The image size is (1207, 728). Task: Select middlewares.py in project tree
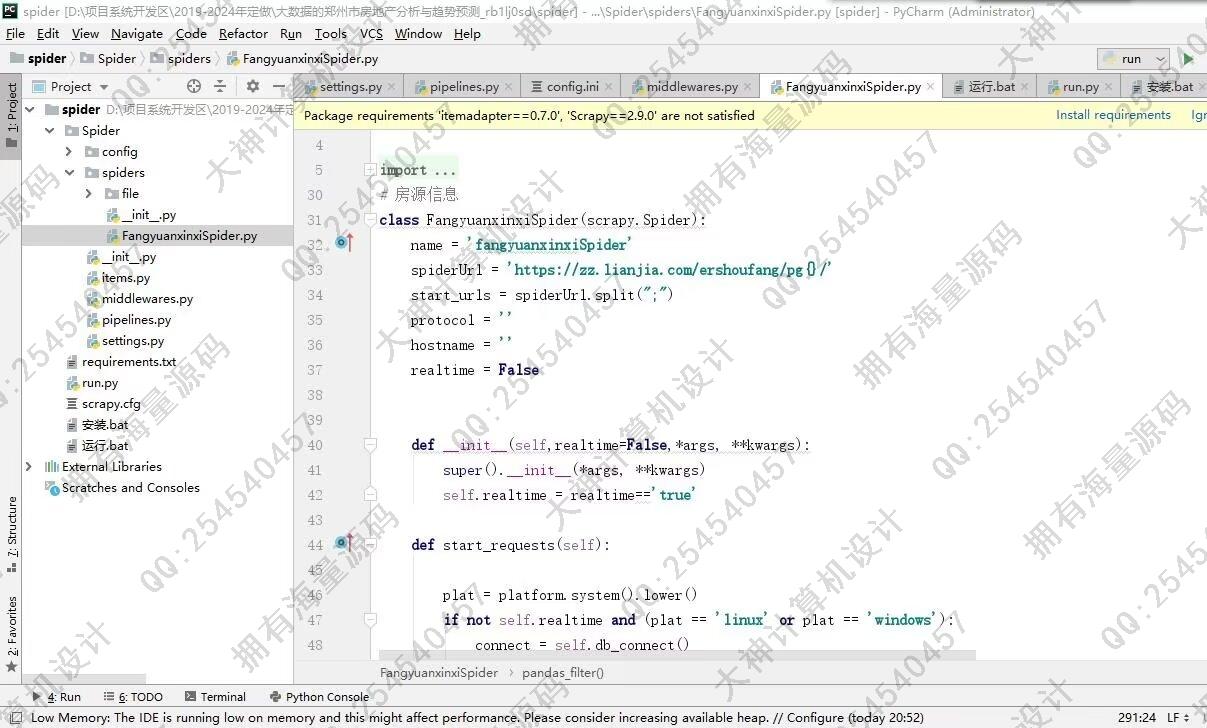pyautogui.click(x=147, y=299)
